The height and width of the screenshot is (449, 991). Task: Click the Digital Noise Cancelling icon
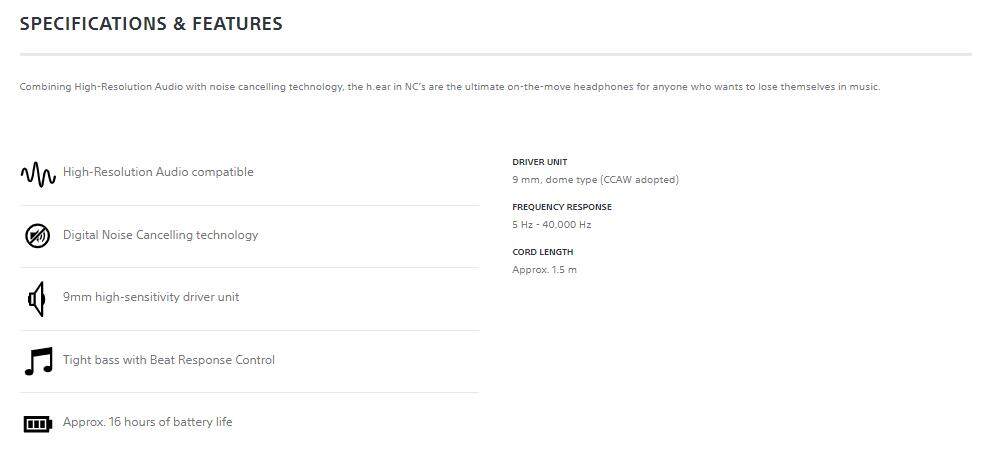click(x=37, y=236)
